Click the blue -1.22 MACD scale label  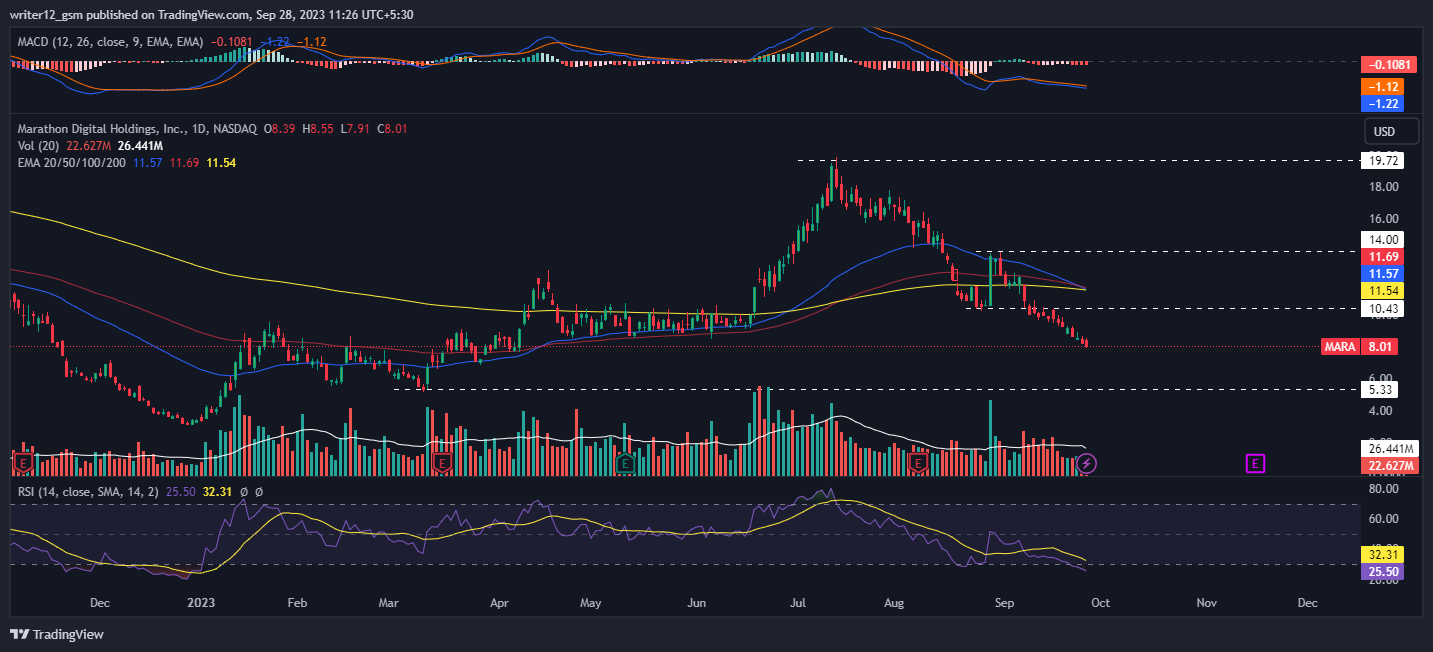pos(1384,103)
